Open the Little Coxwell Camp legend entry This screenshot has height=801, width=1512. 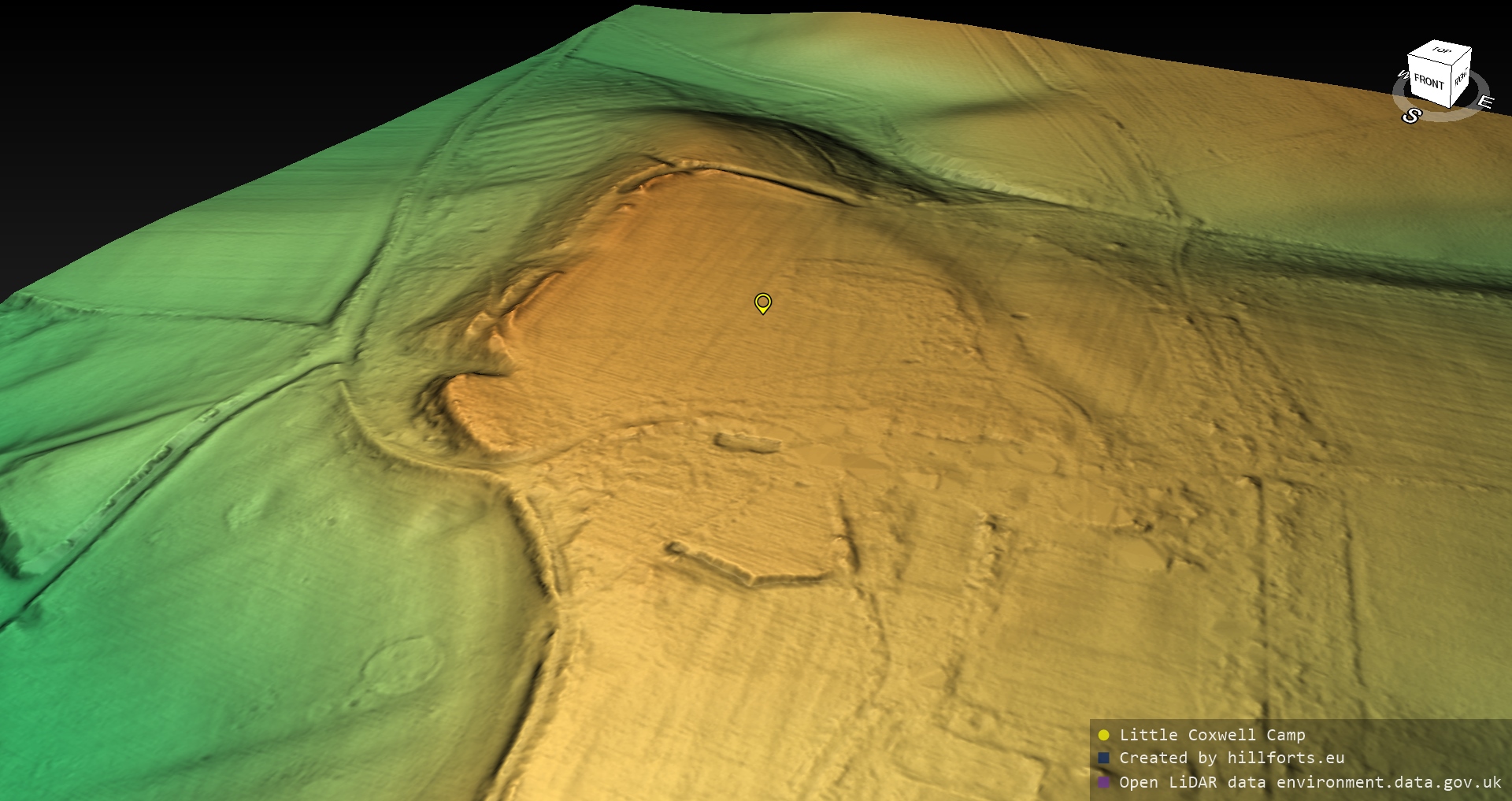click(x=1212, y=735)
